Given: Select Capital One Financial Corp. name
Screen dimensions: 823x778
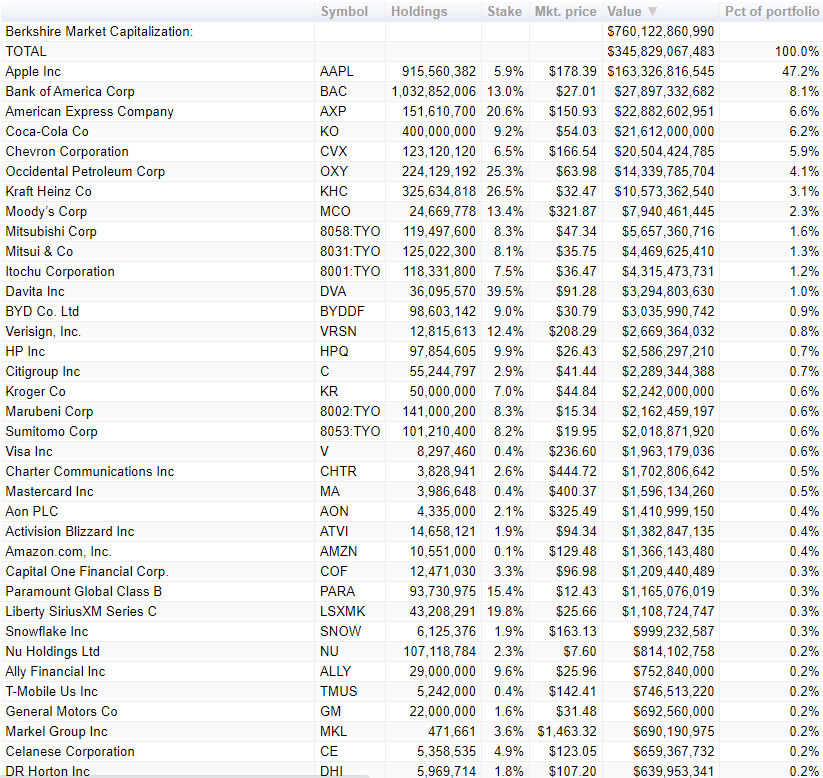Looking at the screenshot, I should click(87, 571).
